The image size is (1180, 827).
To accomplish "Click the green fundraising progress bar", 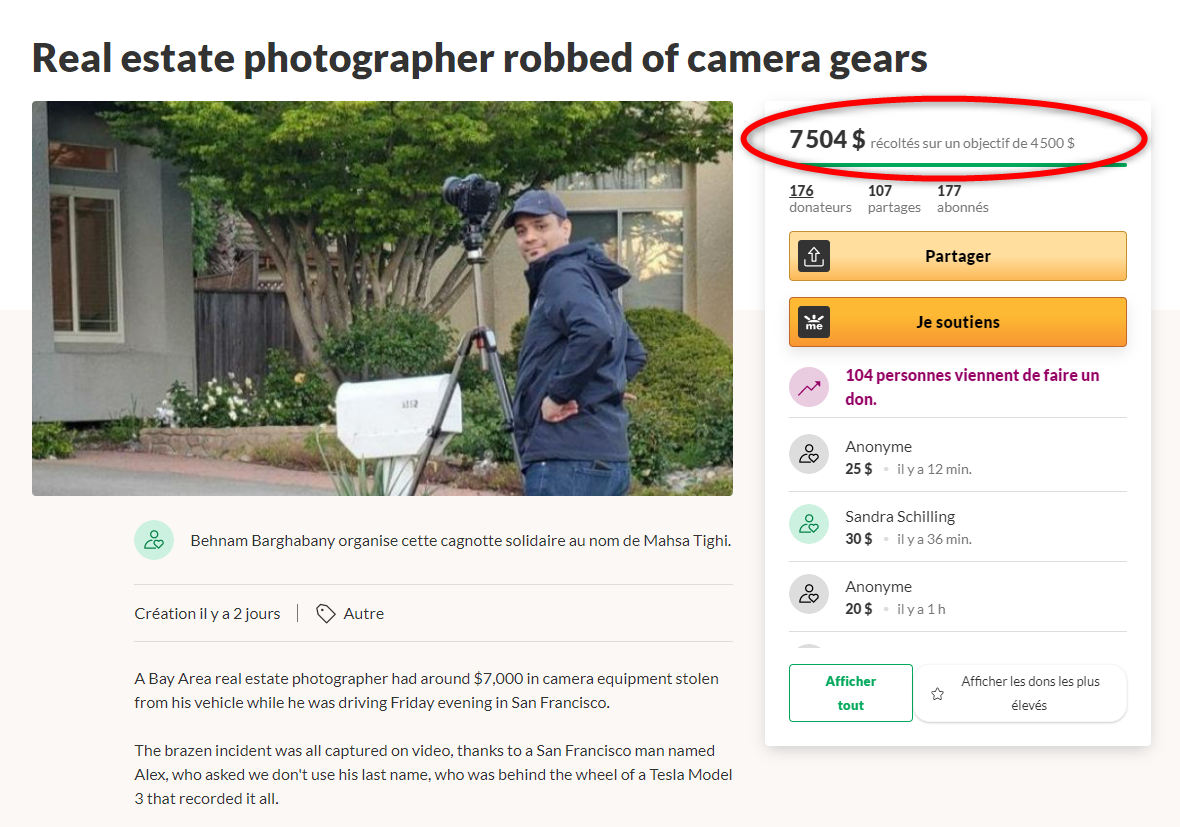I will pyautogui.click(x=957, y=164).
